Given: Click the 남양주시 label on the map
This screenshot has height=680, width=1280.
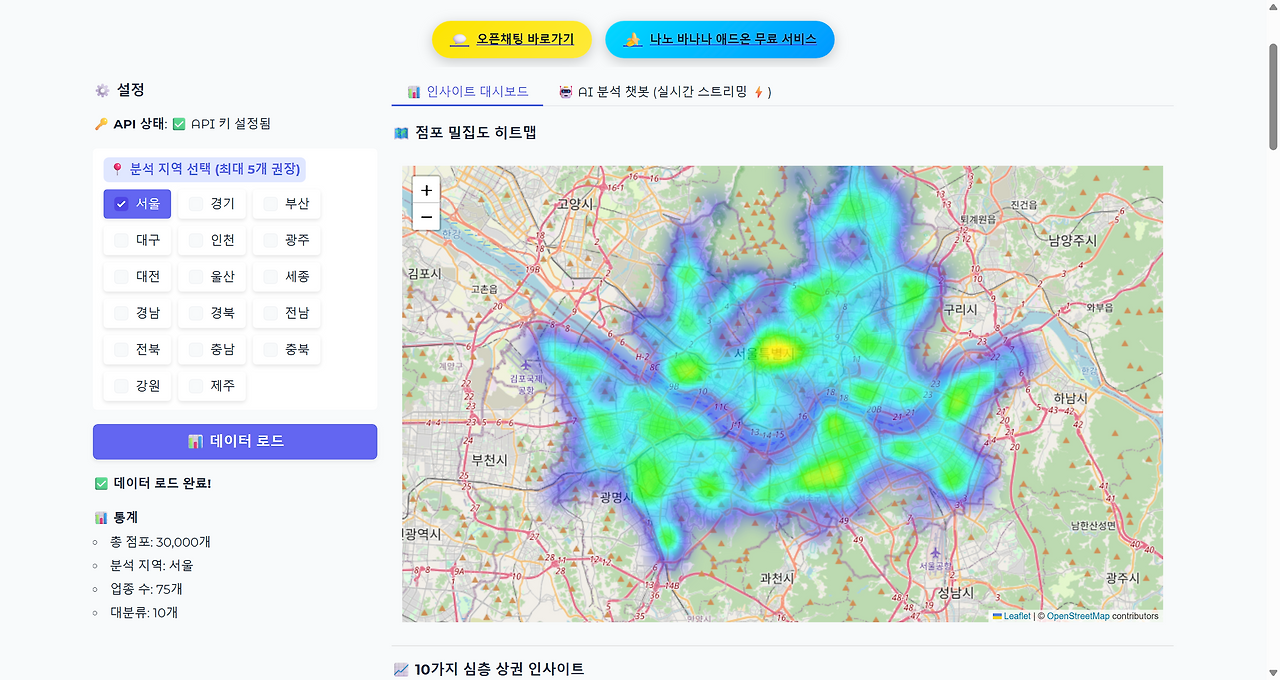Looking at the screenshot, I should click(x=1073, y=240).
